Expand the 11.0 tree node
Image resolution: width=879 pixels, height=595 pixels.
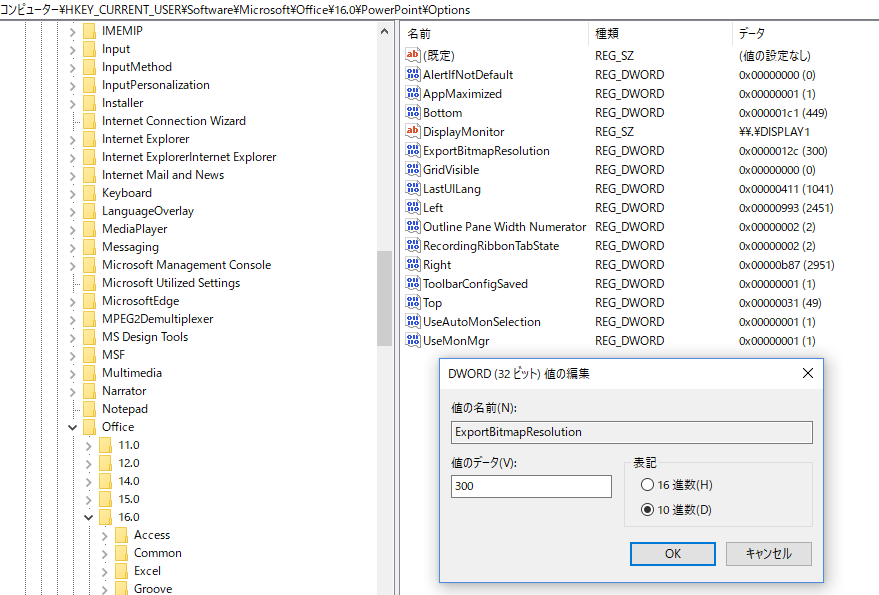click(89, 445)
